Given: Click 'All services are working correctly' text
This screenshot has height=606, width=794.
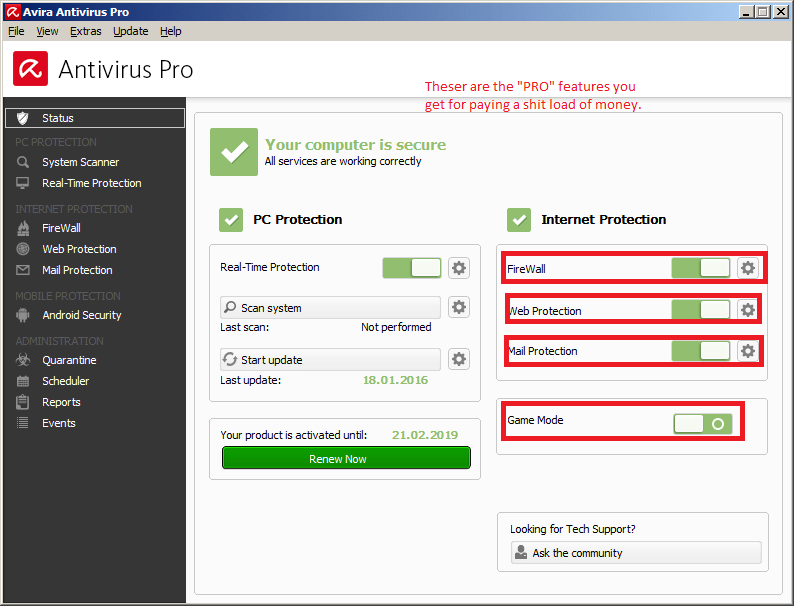Looking at the screenshot, I should tap(343, 161).
